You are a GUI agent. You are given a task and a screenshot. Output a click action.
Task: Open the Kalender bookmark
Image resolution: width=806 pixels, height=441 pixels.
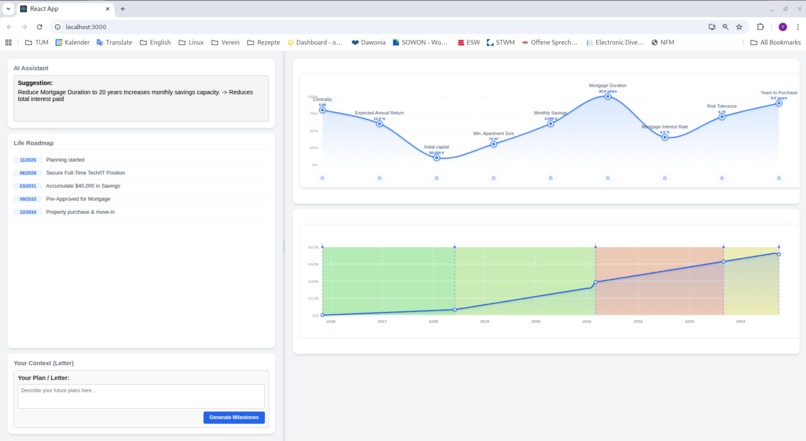72,42
